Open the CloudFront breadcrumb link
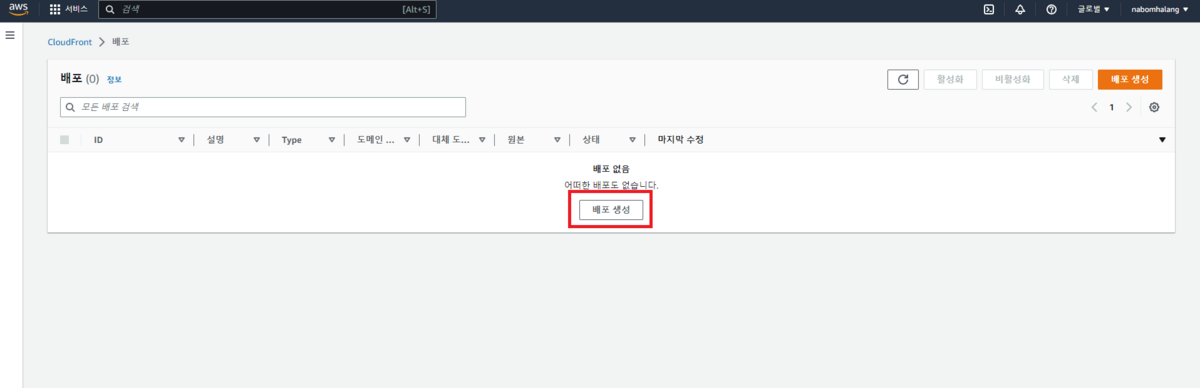The width and height of the screenshot is (1200, 388). pyautogui.click(x=69, y=42)
